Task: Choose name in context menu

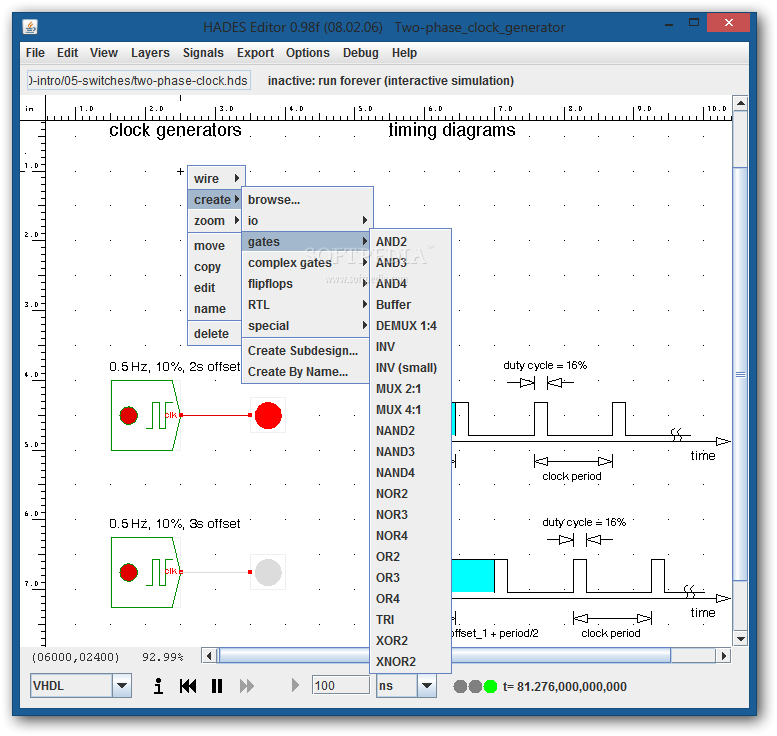Action: coord(215,309)
